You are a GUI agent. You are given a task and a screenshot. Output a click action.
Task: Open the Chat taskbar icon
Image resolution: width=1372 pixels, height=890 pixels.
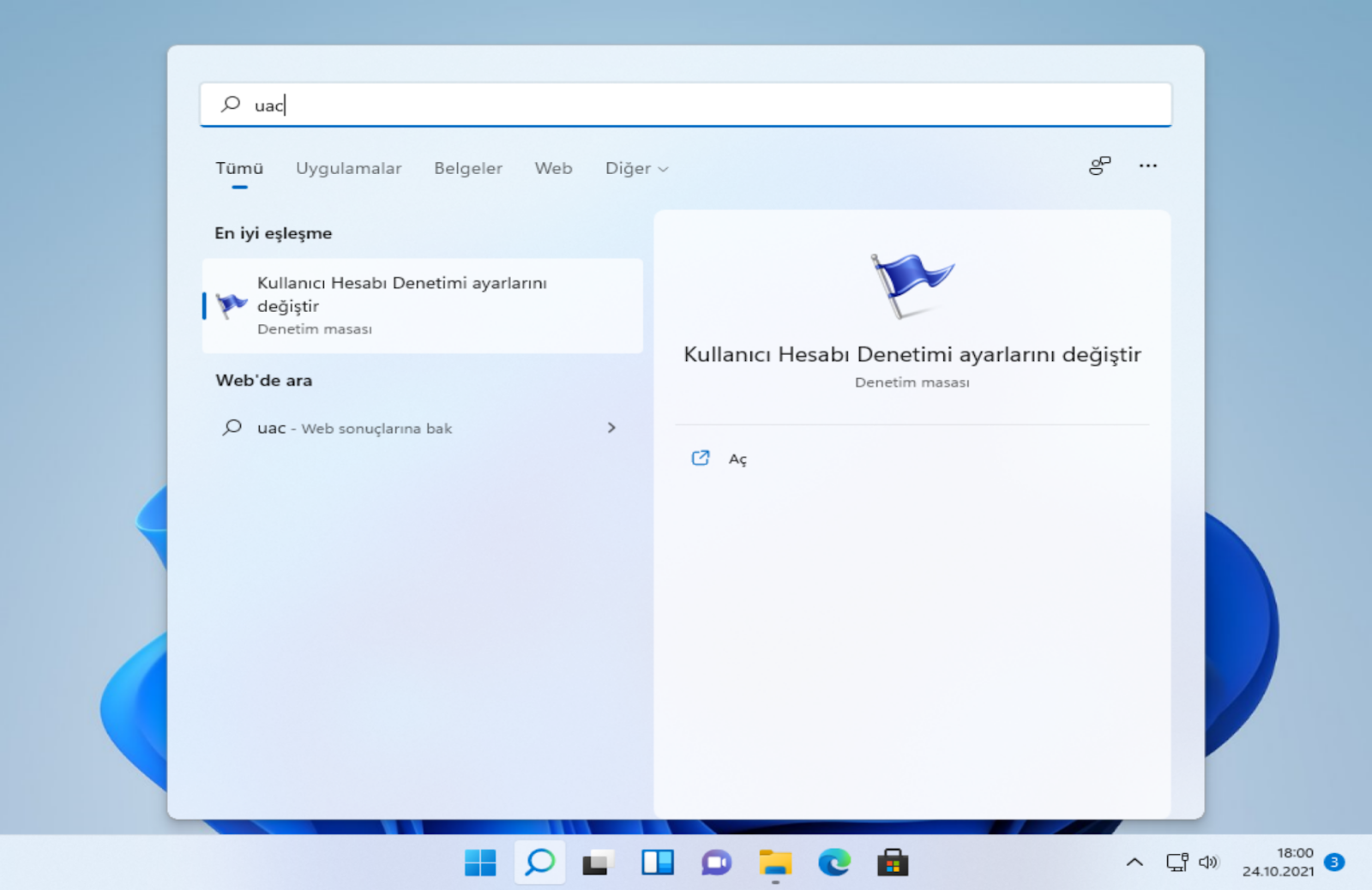716,863
